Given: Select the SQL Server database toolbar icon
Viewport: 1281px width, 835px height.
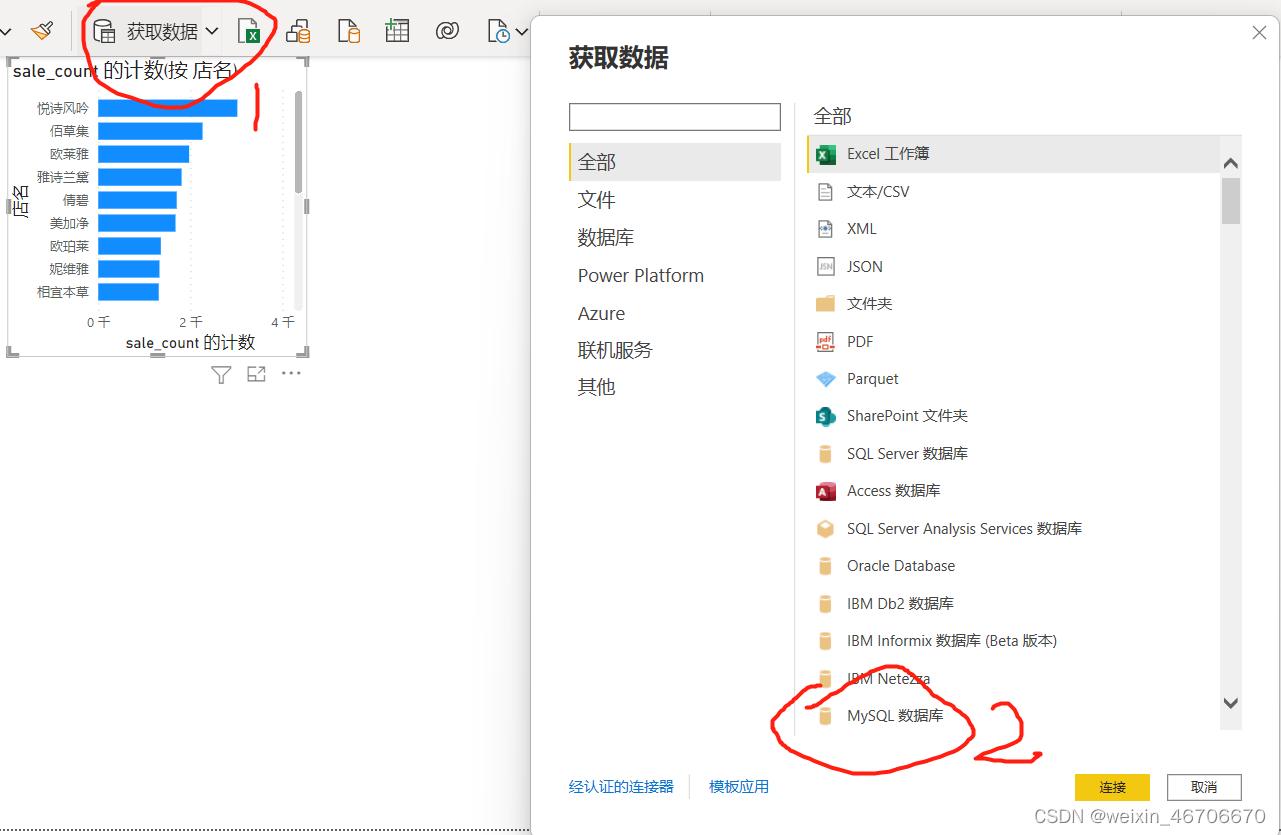Looking at the screenshot, I should coord(298,31).
